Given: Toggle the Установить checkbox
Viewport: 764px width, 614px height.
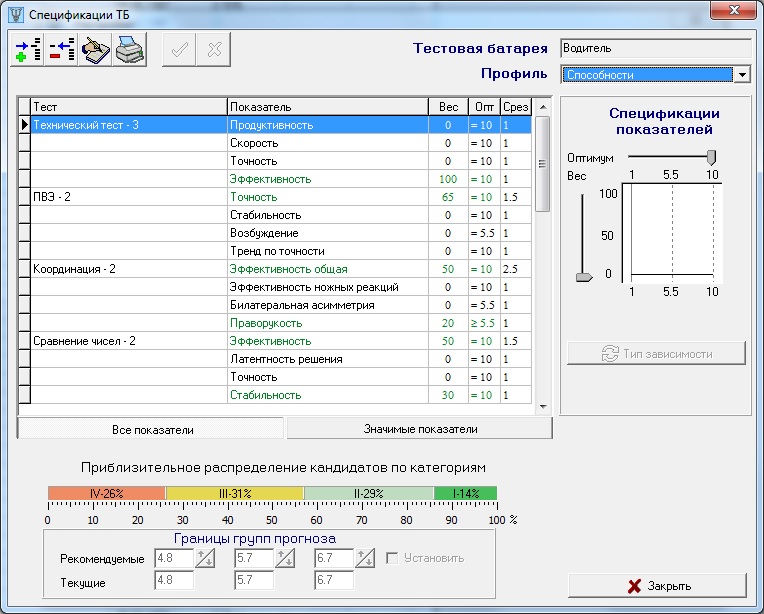Looking at the screenshot, I should tap(393, 558).
